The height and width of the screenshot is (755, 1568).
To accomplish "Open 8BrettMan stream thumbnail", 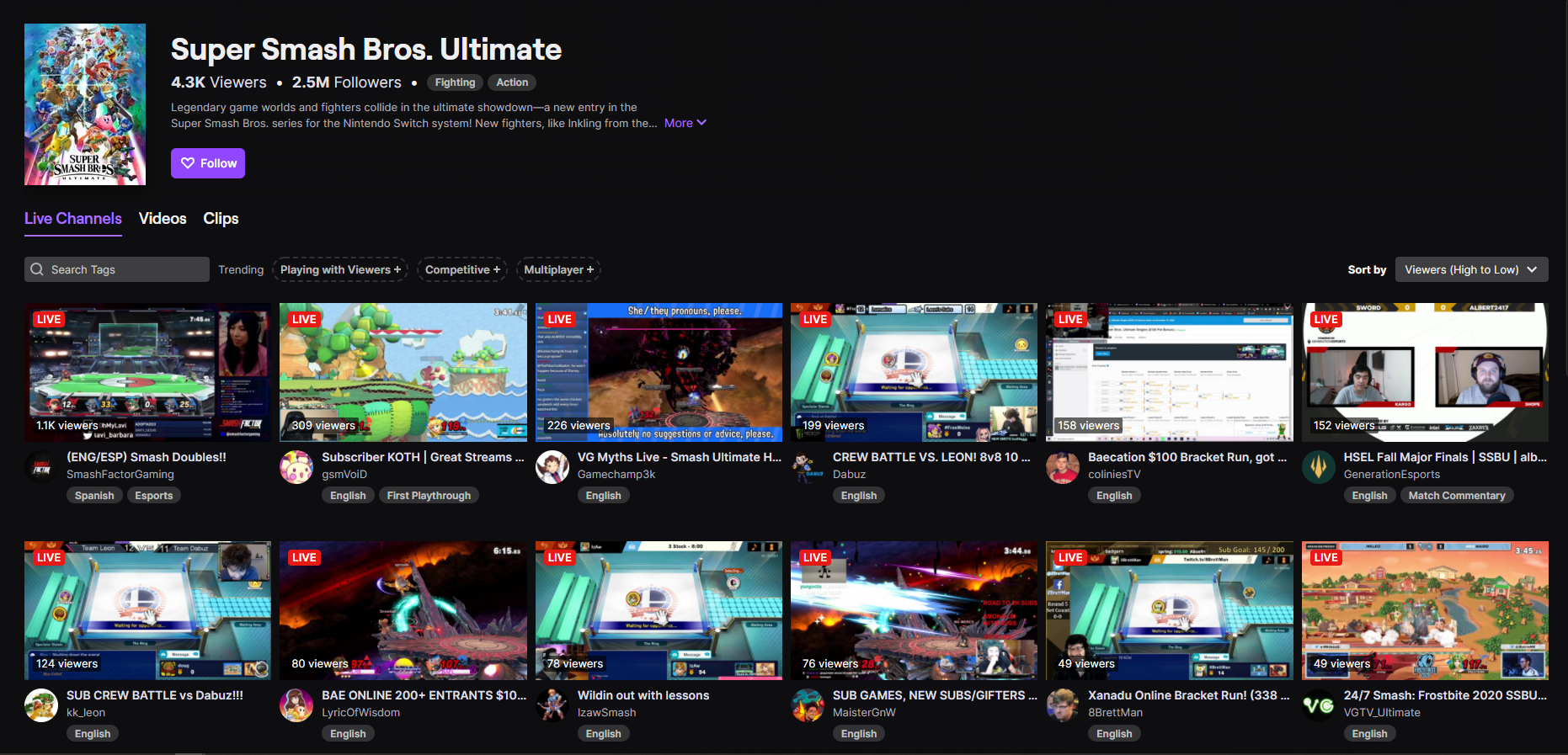I will (x=1169, y=610).
